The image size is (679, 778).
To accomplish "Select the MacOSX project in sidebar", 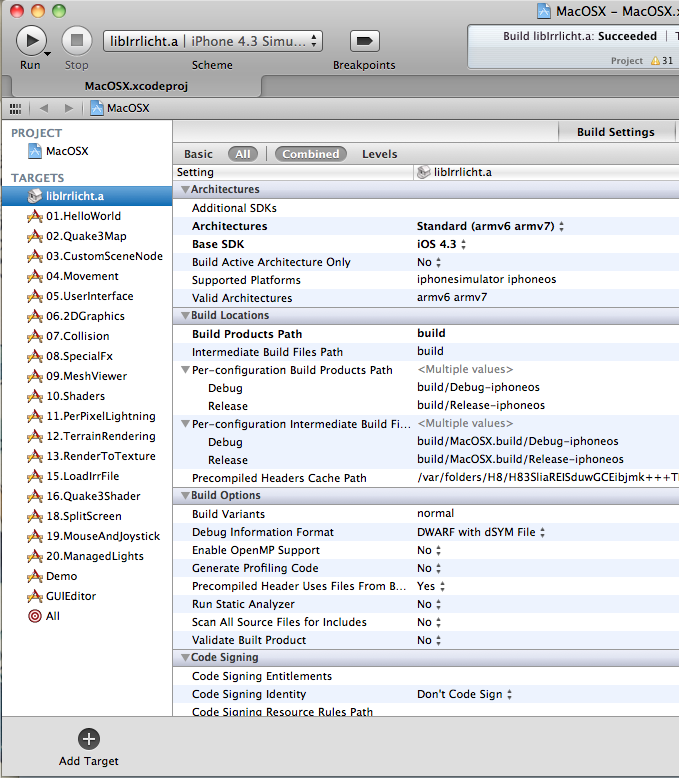I will pos(59,151).
